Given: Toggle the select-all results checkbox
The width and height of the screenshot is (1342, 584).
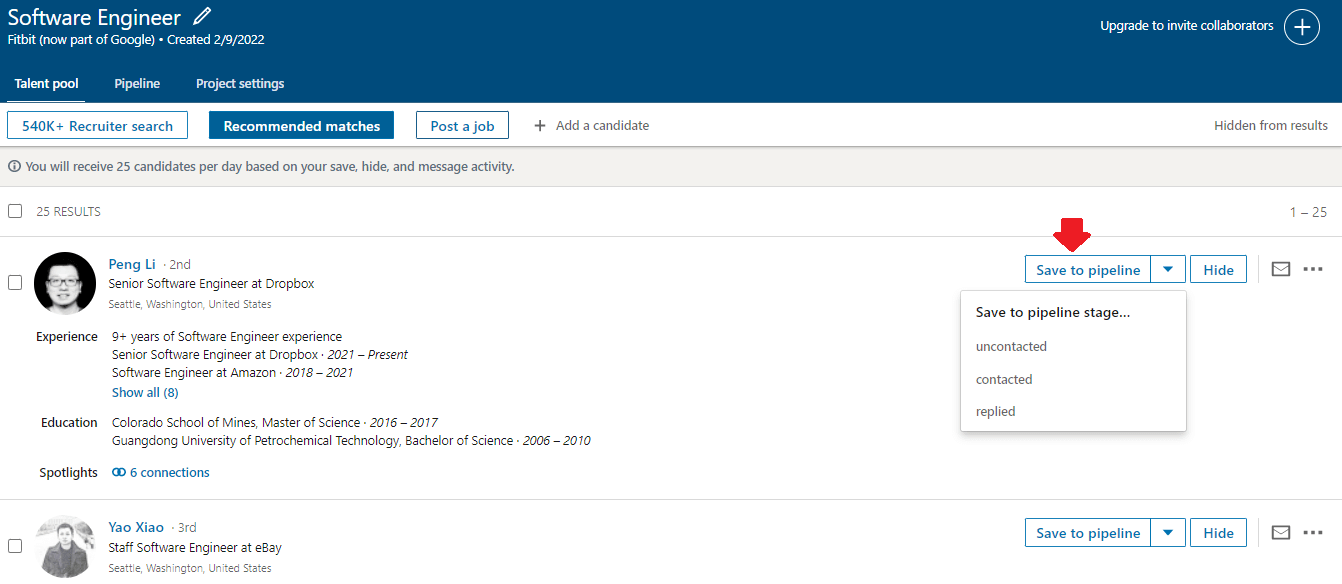Looking at the screenshot, I should pos(15,211).
